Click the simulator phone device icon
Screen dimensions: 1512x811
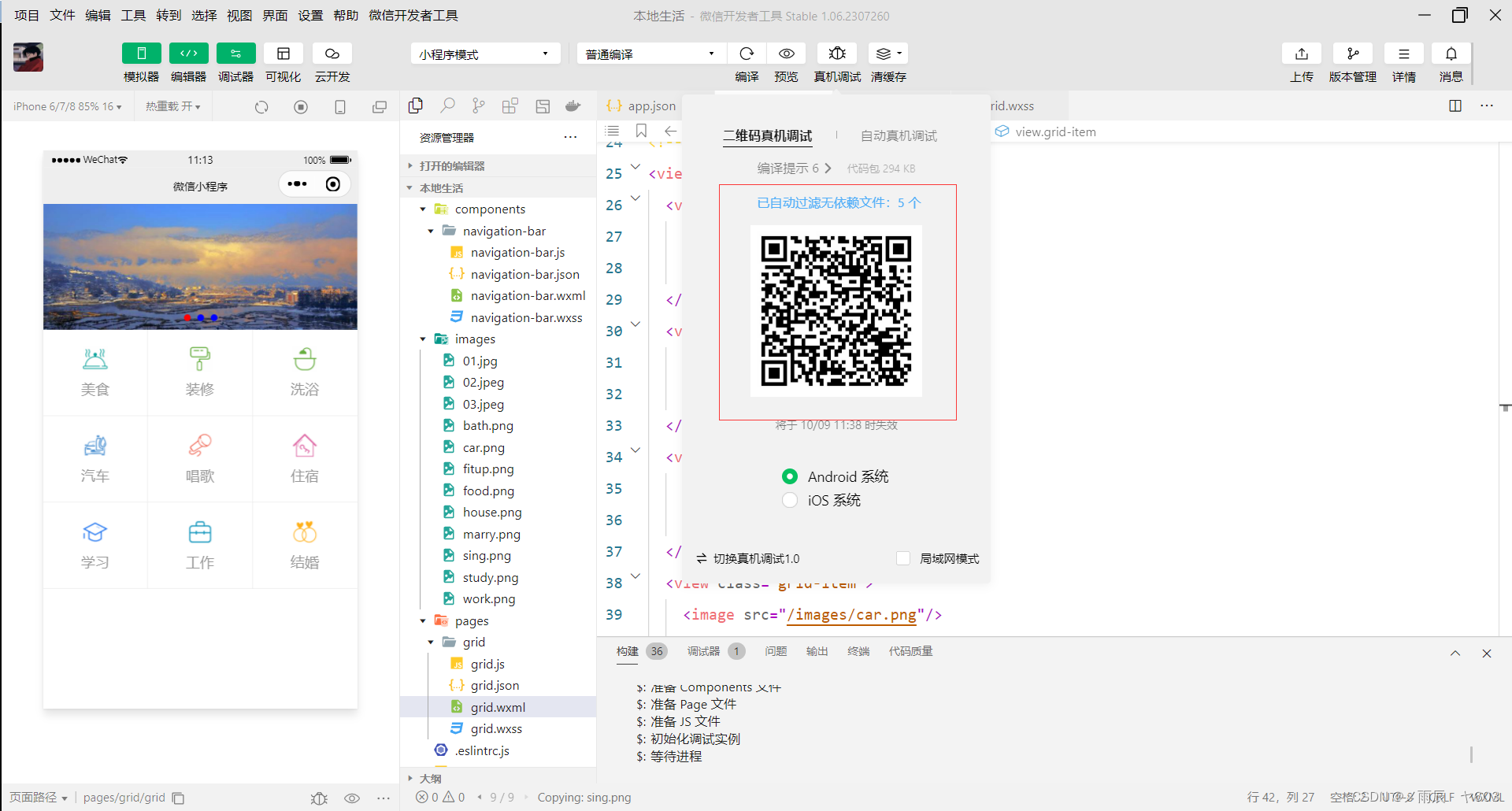340,107
